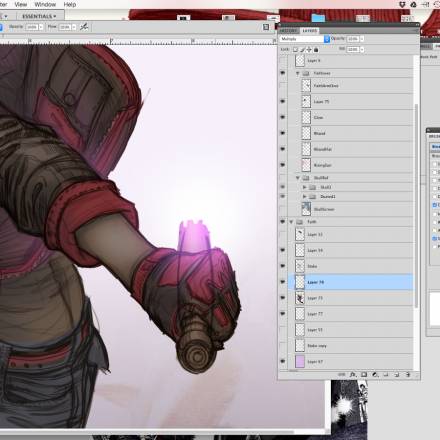The image size is (440, 440).
Task: Select the Blood layer row
Action: (x=351, y=133)
